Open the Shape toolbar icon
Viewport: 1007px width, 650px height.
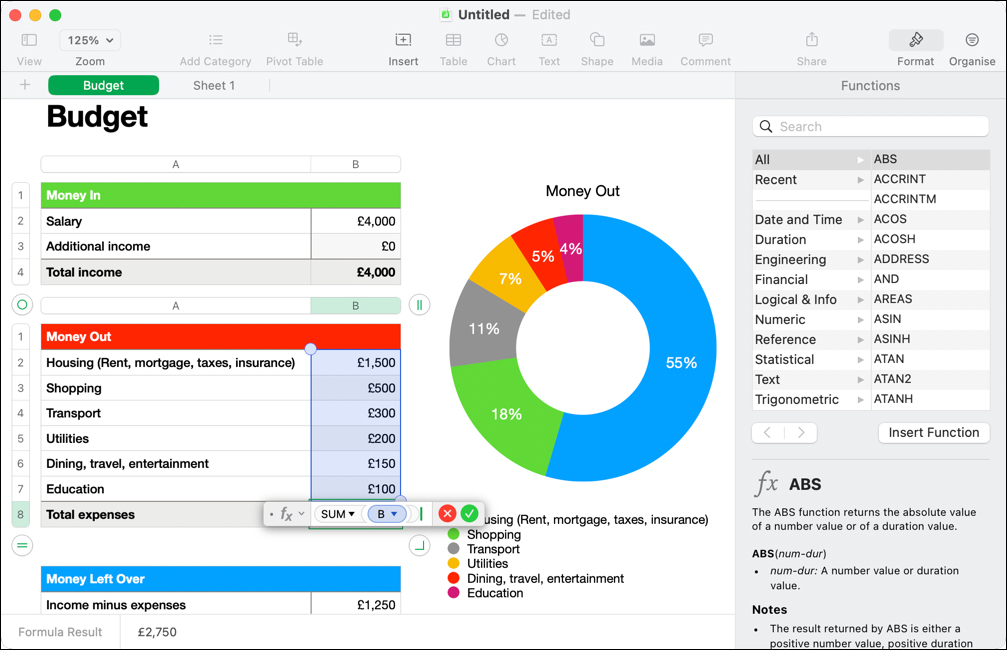click(x=597, y=40)
